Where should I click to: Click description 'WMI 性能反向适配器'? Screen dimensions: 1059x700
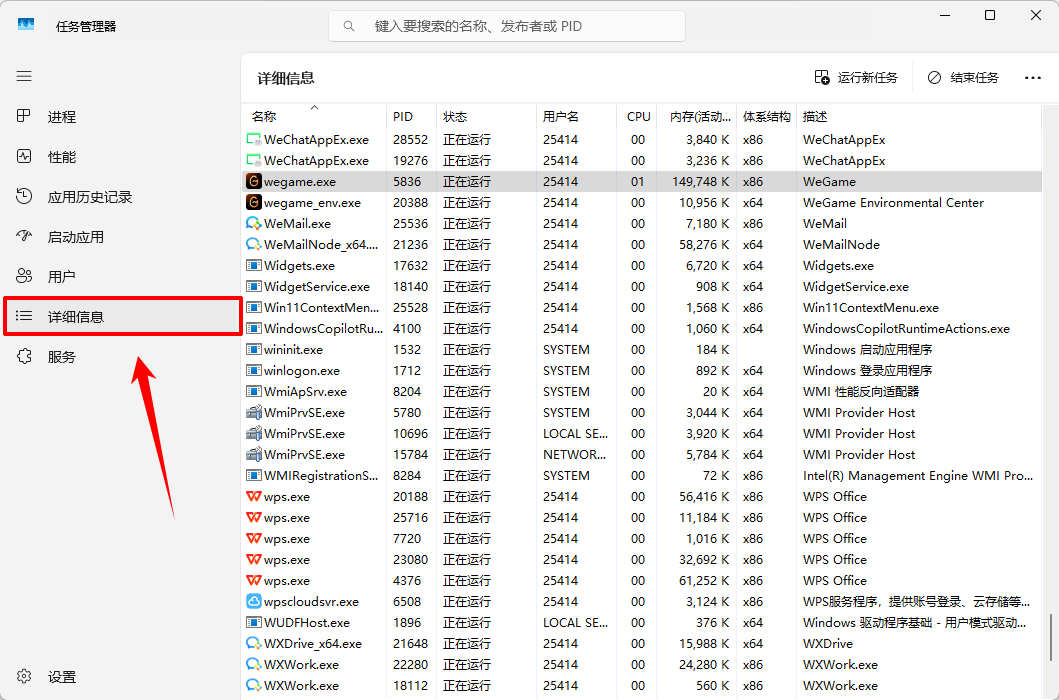pyautogui.click(x=860, y=391)
